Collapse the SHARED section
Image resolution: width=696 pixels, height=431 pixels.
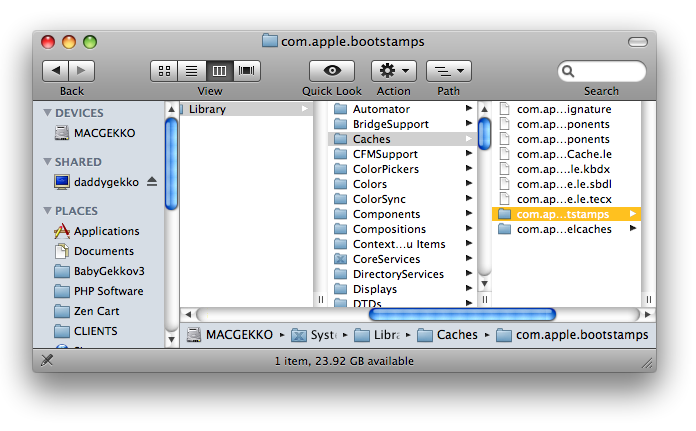(47, 162)
